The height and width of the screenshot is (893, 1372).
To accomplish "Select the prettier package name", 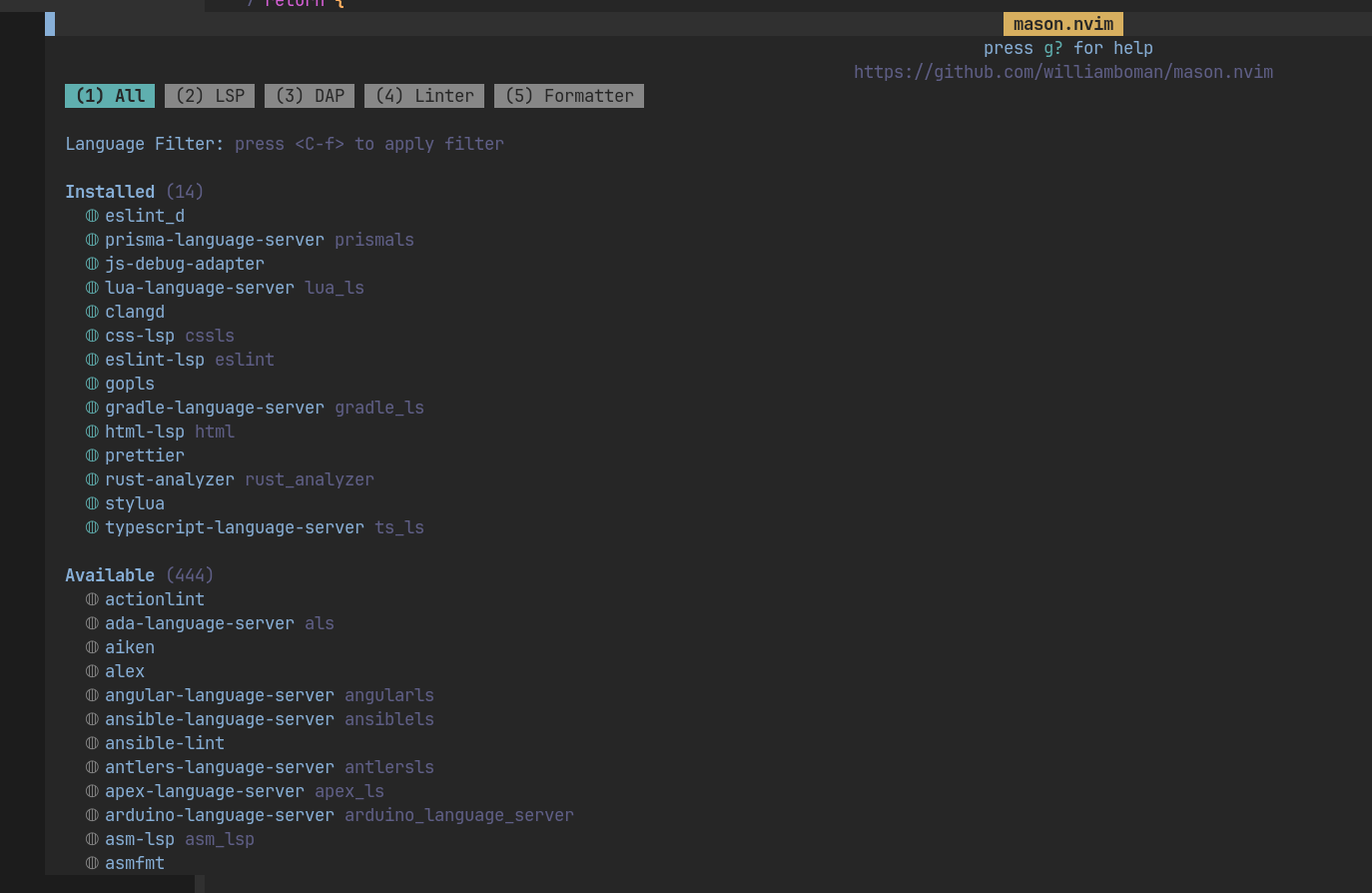I will pyautogui.click(x=145, y=455).
